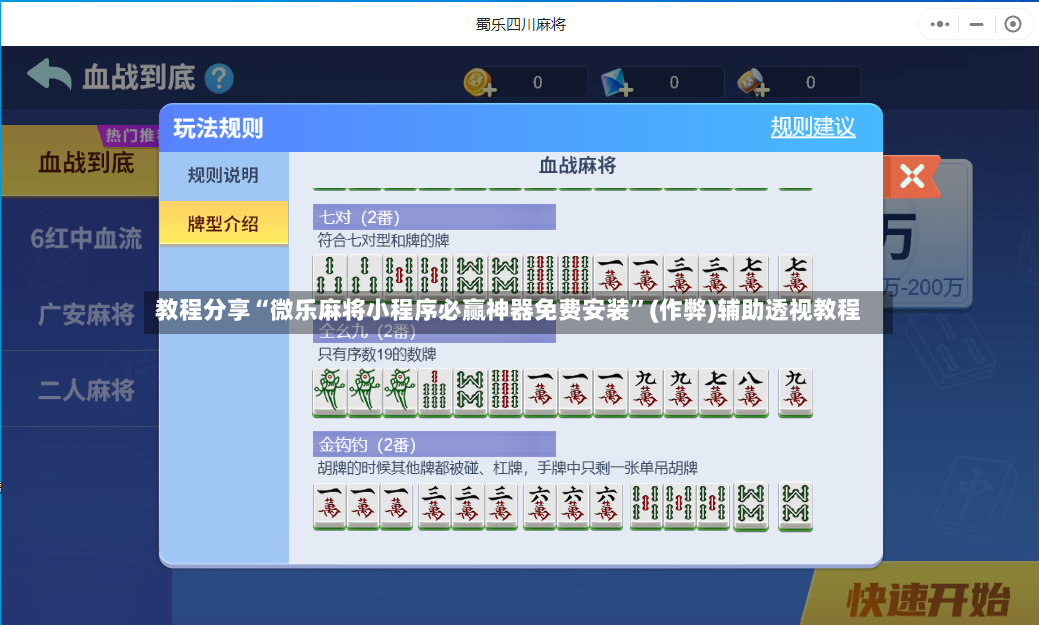
Task: Click the isolated 九萬 tile in 全幺九 row
Action: click(795, 391)
